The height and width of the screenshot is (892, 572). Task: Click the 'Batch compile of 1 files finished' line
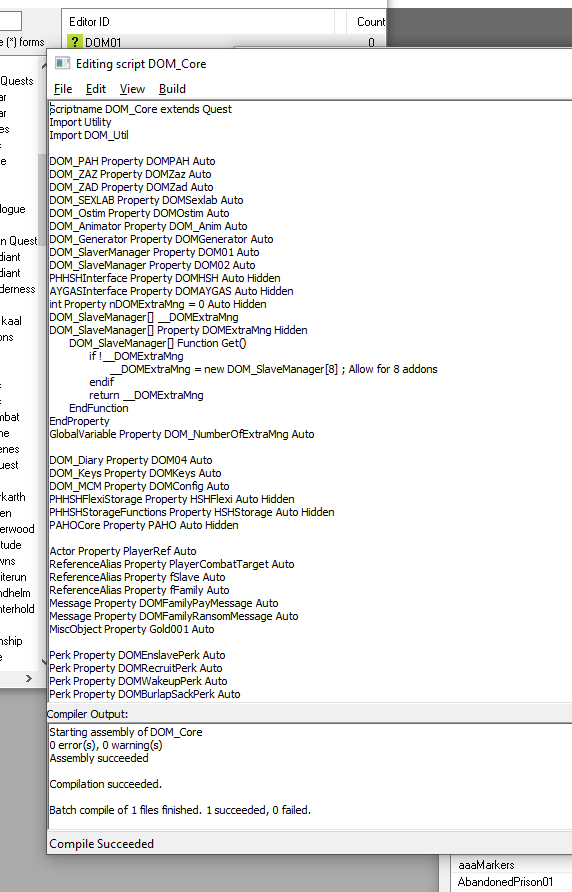tap(180, 810)
